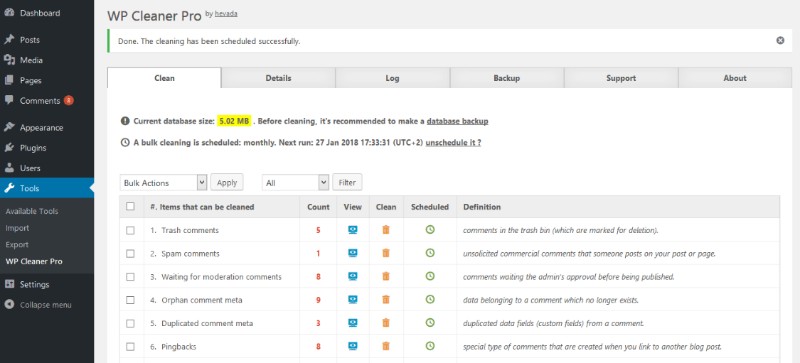800x363 pixels.
Task: Click scheduled clock for Duplicated comment meta
Action: click(430, 323)
